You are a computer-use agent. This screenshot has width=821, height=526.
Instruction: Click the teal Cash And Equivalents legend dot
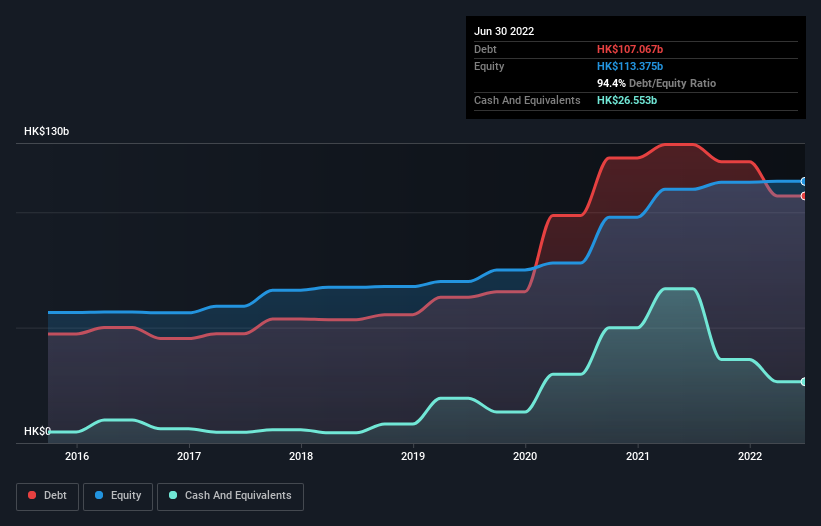[x=173, y=495]
